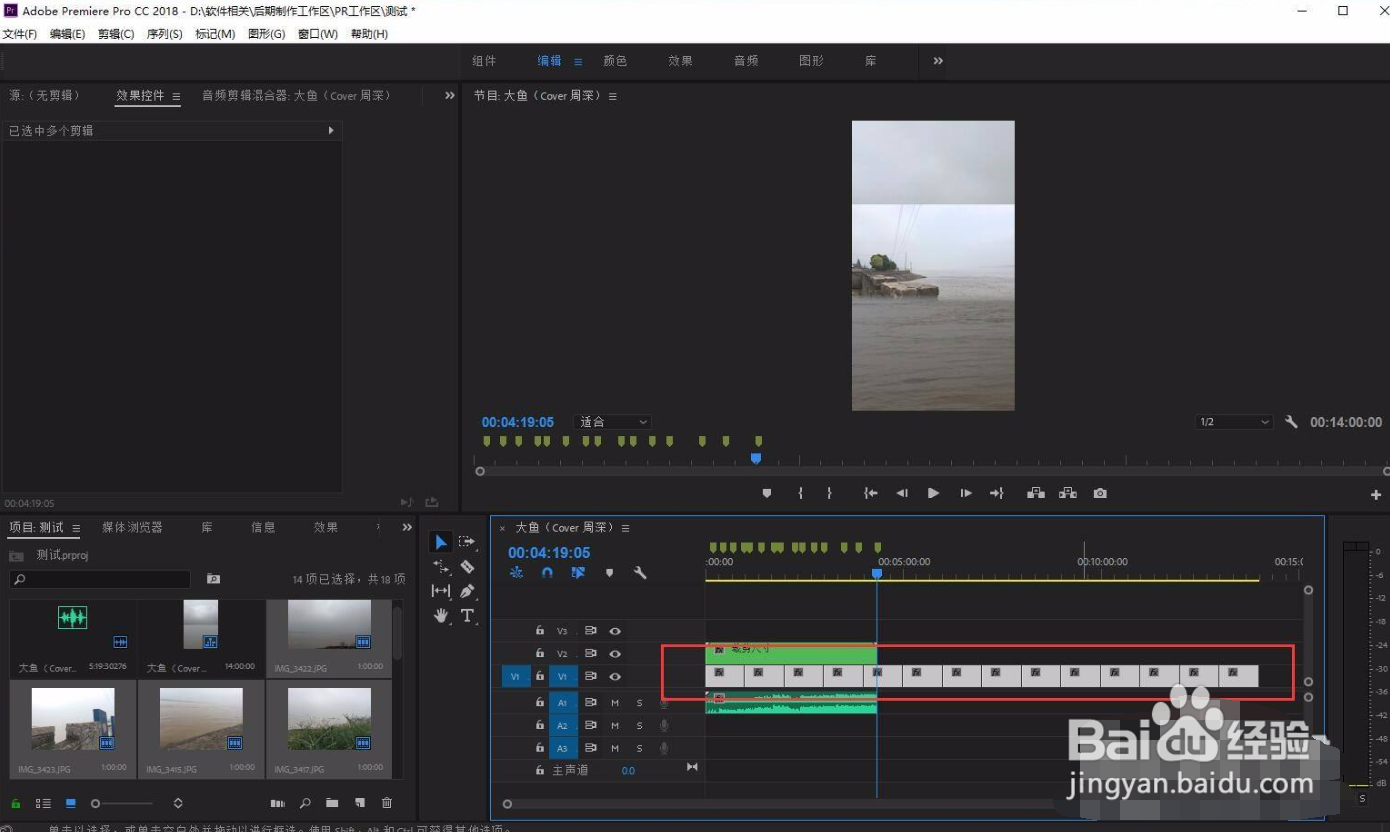Viewport: 1390px width, 832px height.
Task: Open the 媒体浏览器 tab
Action: tap(132, 527)
